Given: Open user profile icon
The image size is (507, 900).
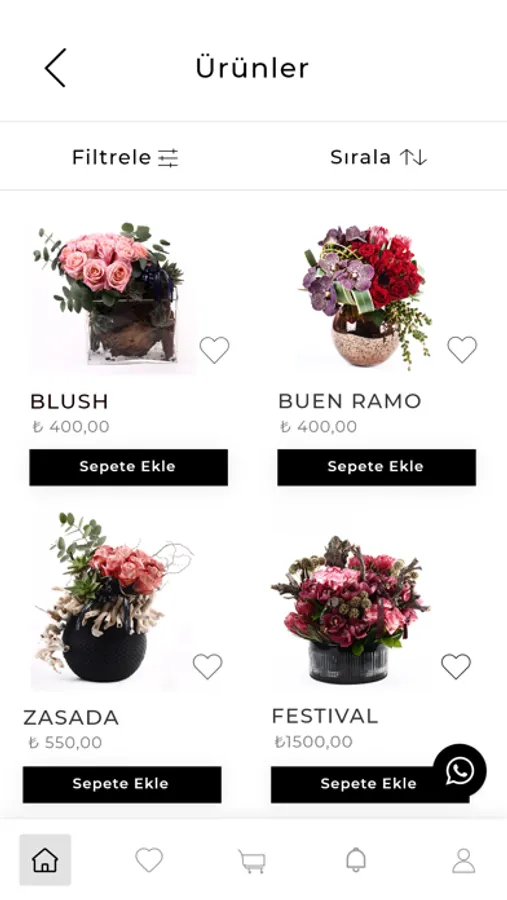Looking at the screenshot, I should [x=463, y=860].
